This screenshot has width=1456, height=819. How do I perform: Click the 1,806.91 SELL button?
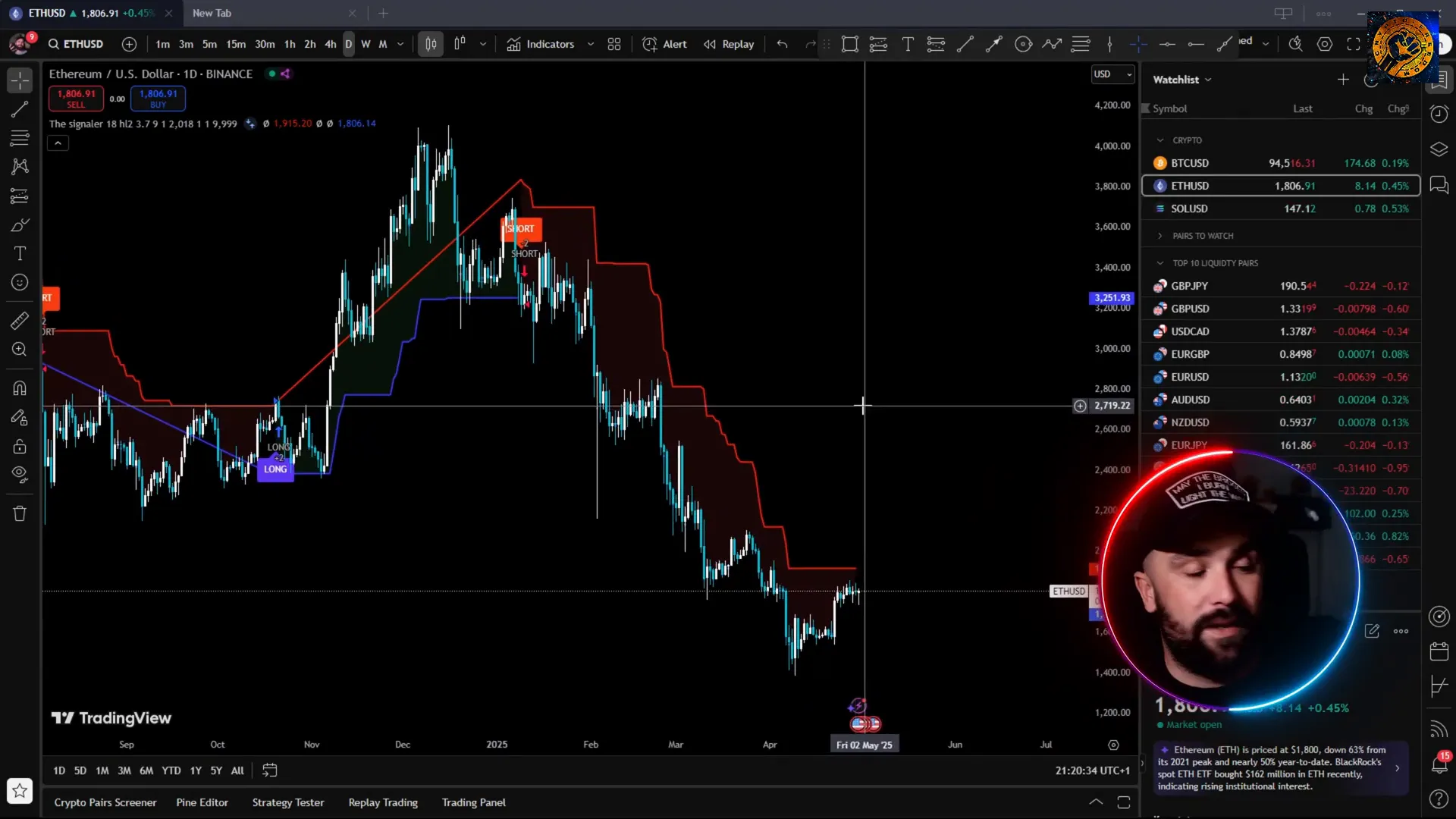point(76,98)
